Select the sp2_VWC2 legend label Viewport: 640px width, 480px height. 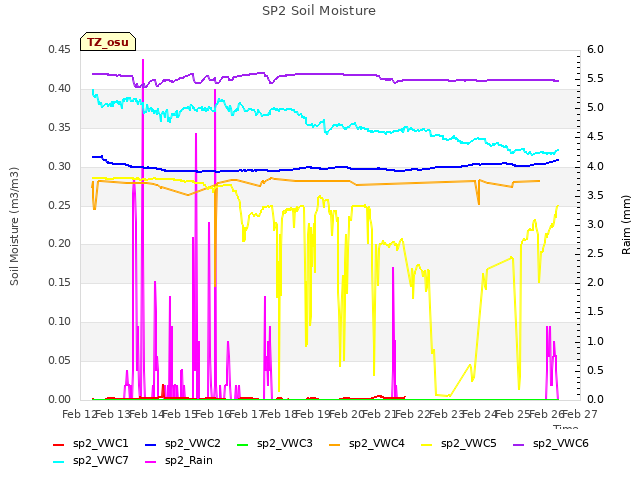[193, 444]
